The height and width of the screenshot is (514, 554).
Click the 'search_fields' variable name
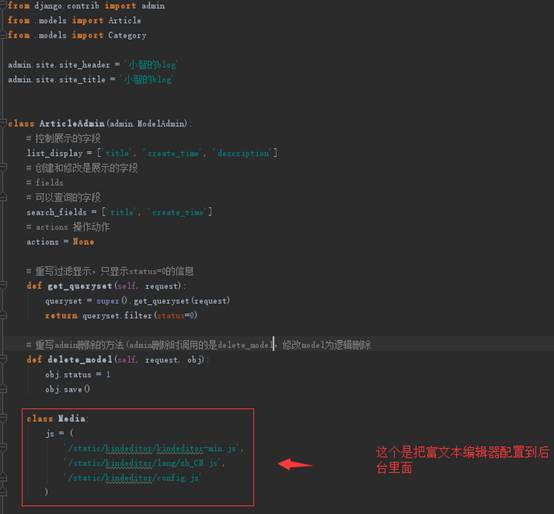pyautogui.click(x=57, y=212)
